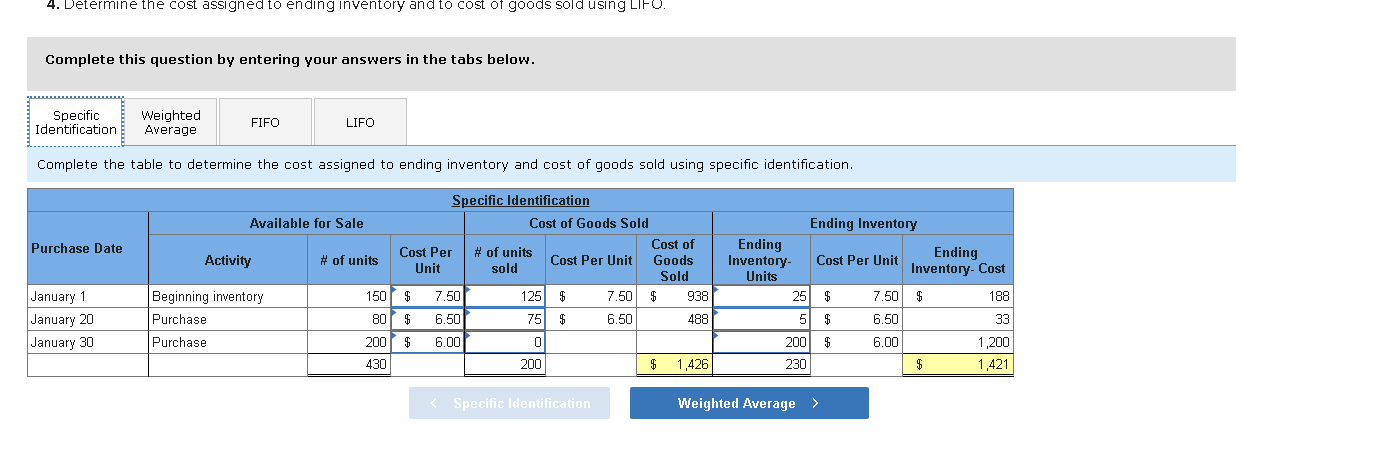Click the Cost of Goods Sold header

(x=589, y=223)
